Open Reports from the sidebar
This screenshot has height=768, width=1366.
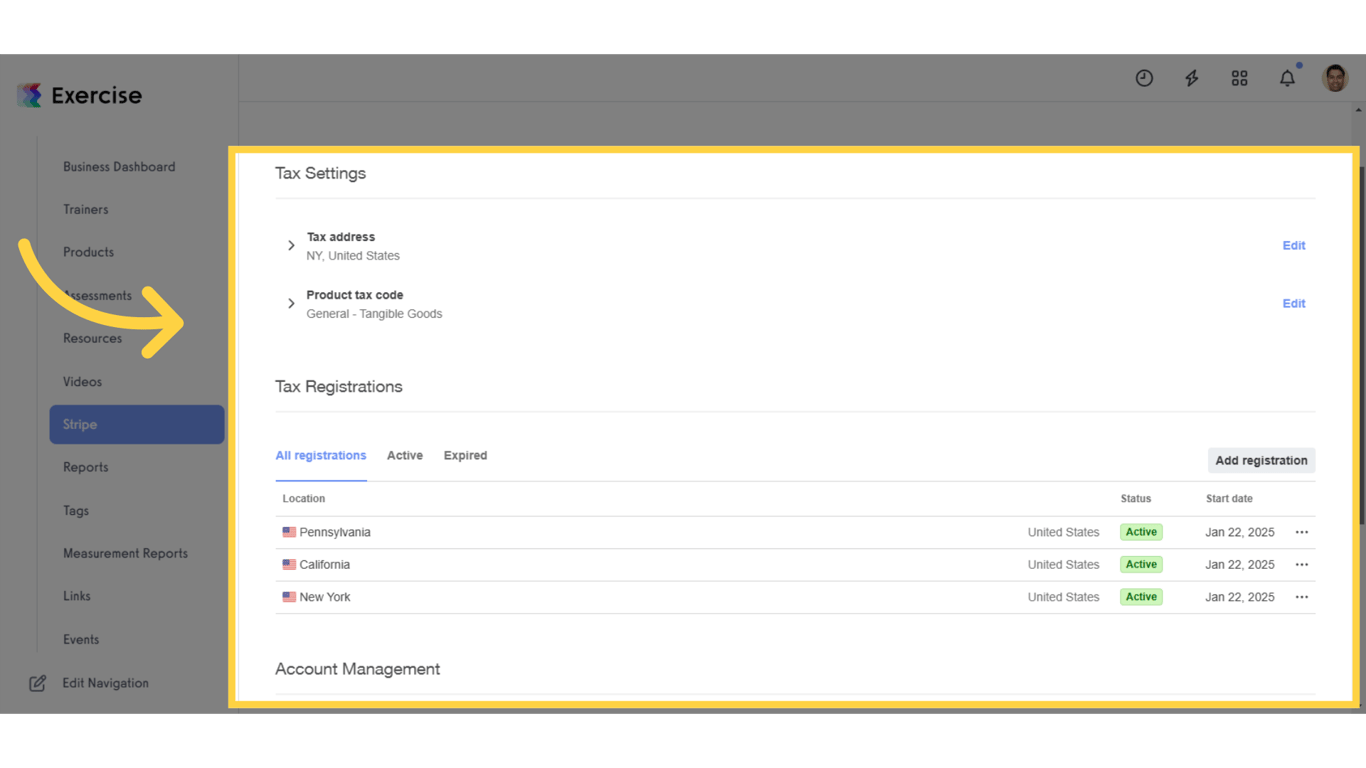click(x=85, y=467)
